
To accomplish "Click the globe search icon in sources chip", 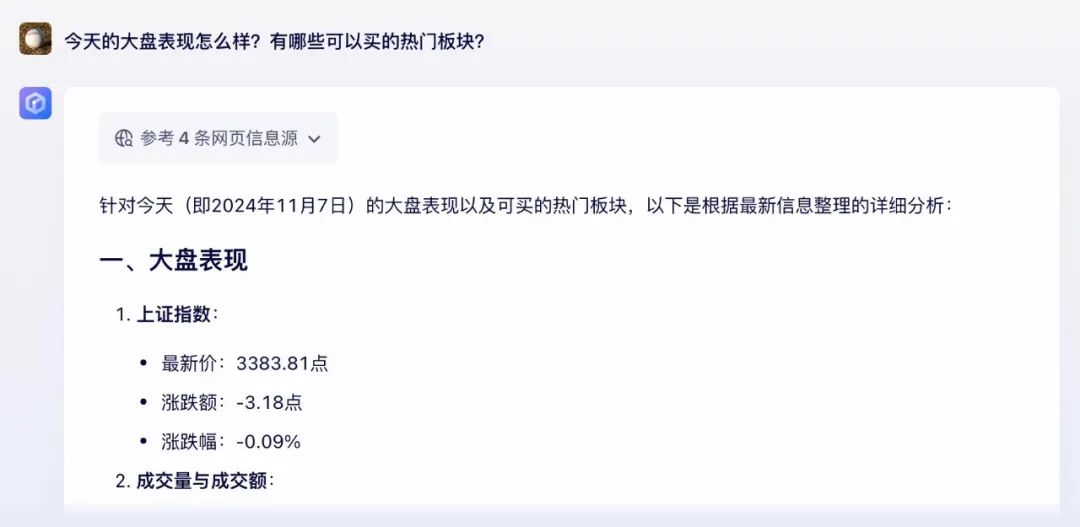I will pos(124,138).
